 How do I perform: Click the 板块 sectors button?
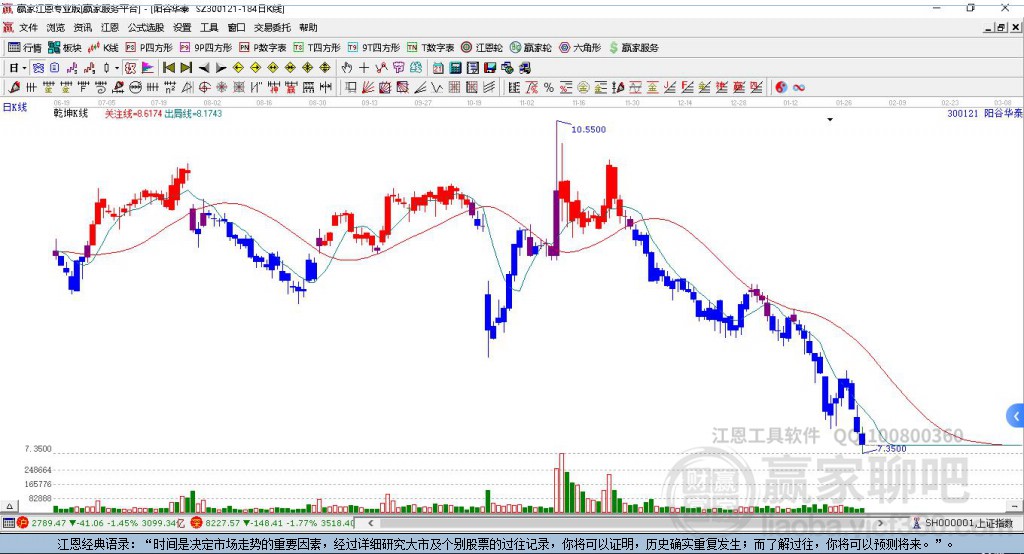tap(65, 48)
